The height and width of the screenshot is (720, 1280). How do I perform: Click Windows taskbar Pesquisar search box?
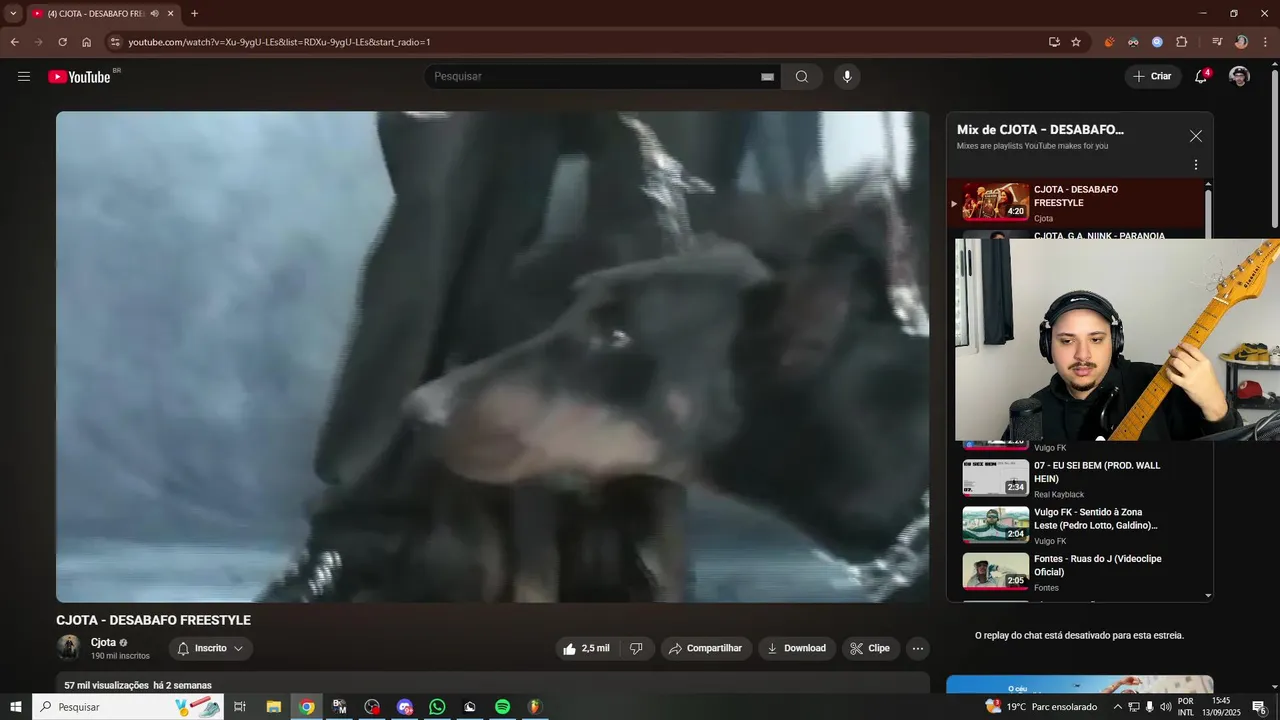click(128, 707)
